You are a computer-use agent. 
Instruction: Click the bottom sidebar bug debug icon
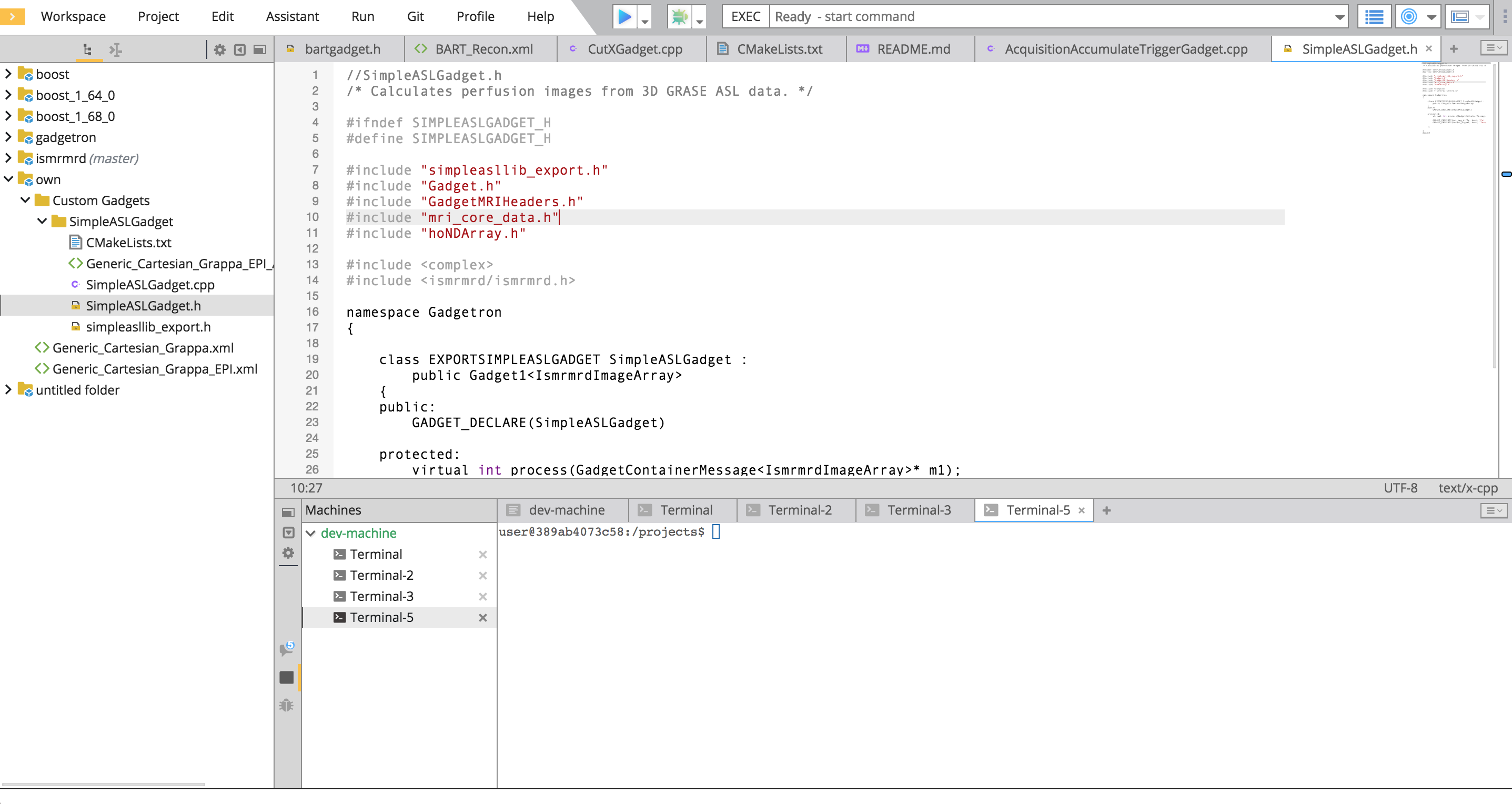pos(286,705)
